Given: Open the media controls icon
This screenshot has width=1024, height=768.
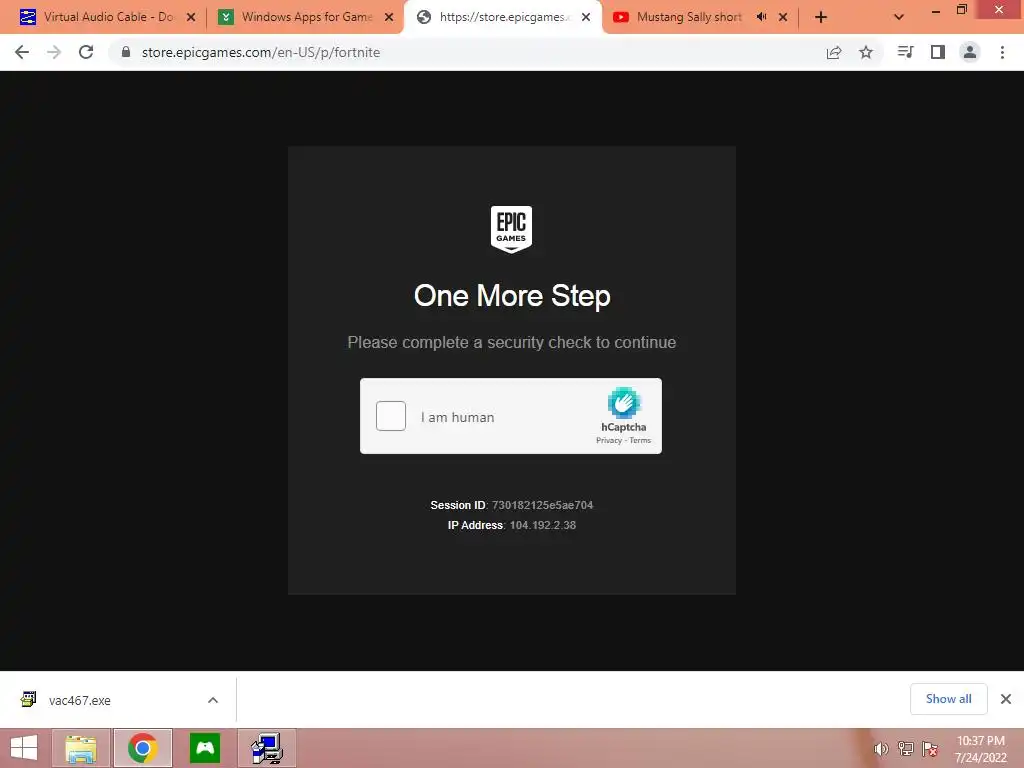Looking at the screenshot, I should (905, 52).
